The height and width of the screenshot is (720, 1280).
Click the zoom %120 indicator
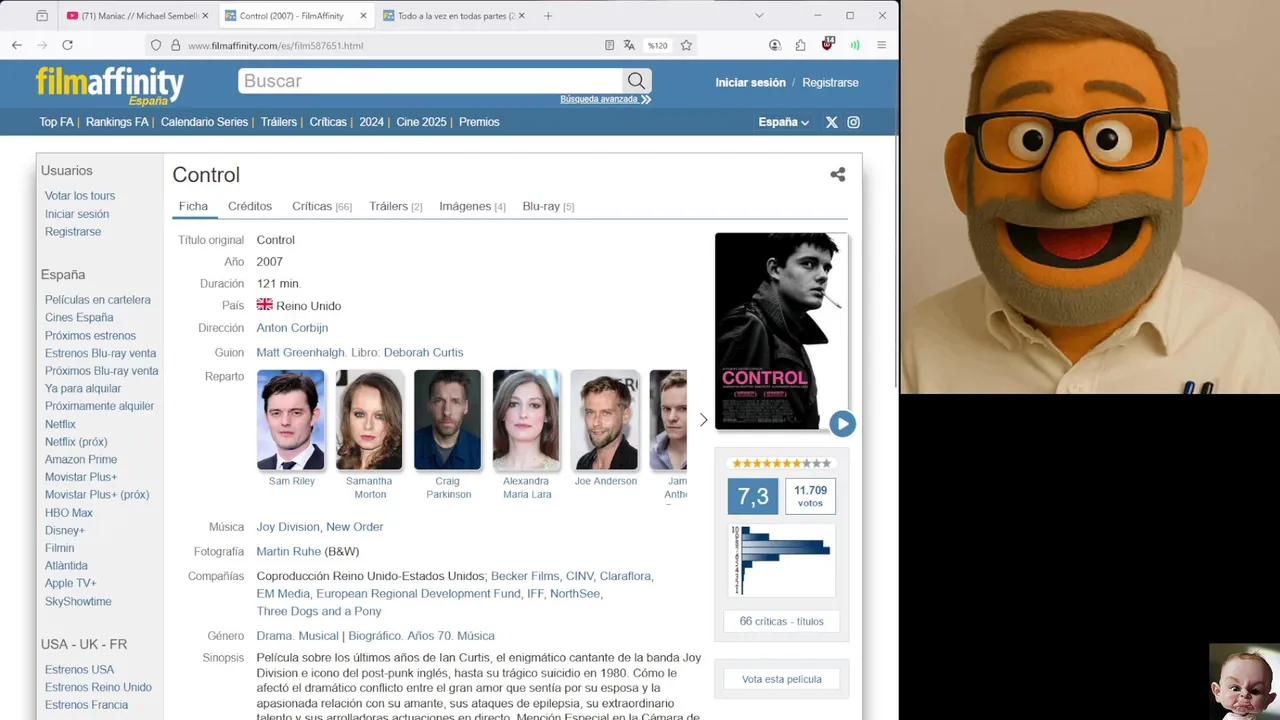click(x=657, y=45)
